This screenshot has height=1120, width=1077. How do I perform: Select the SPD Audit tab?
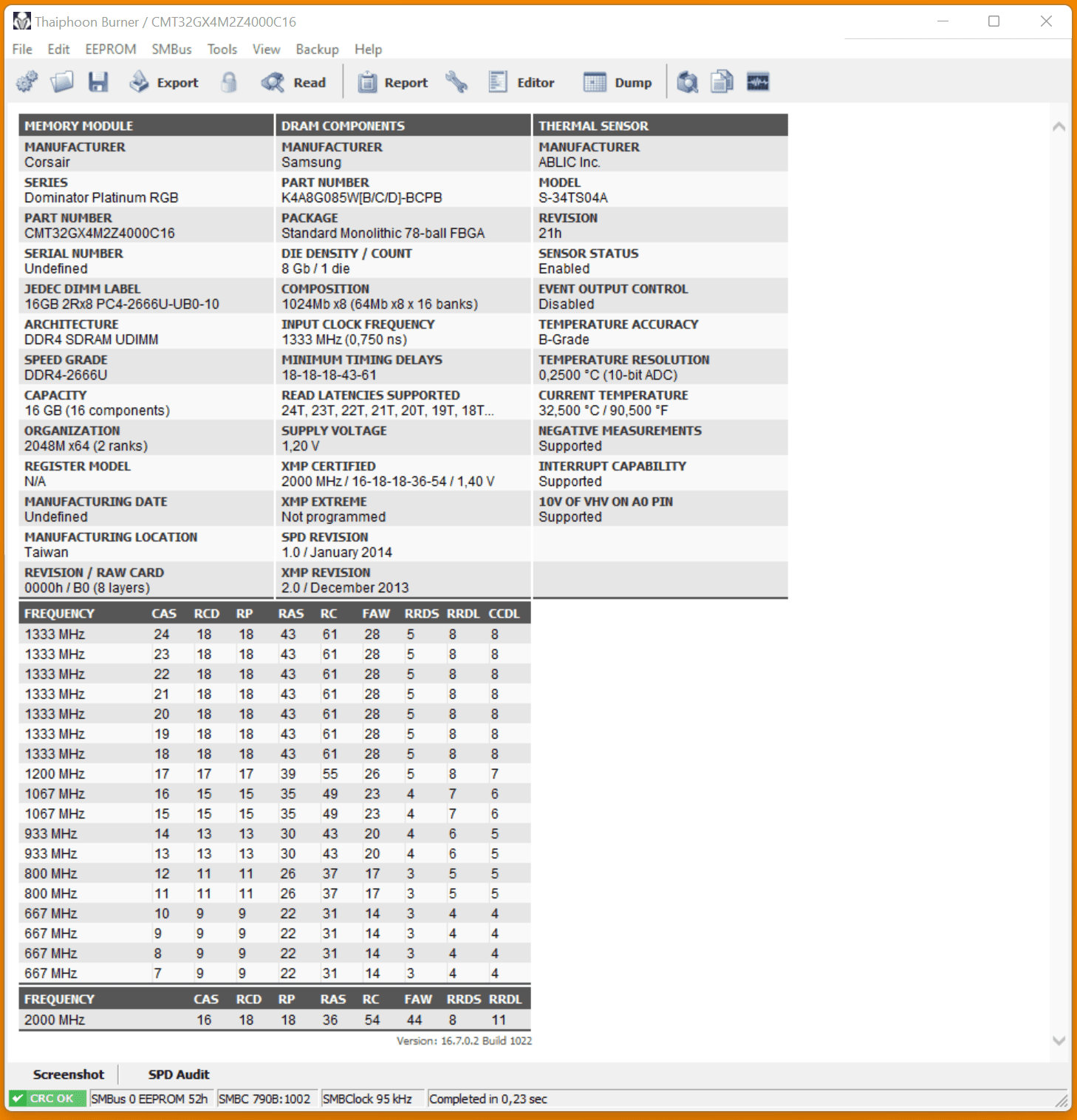coord(179,1074)
